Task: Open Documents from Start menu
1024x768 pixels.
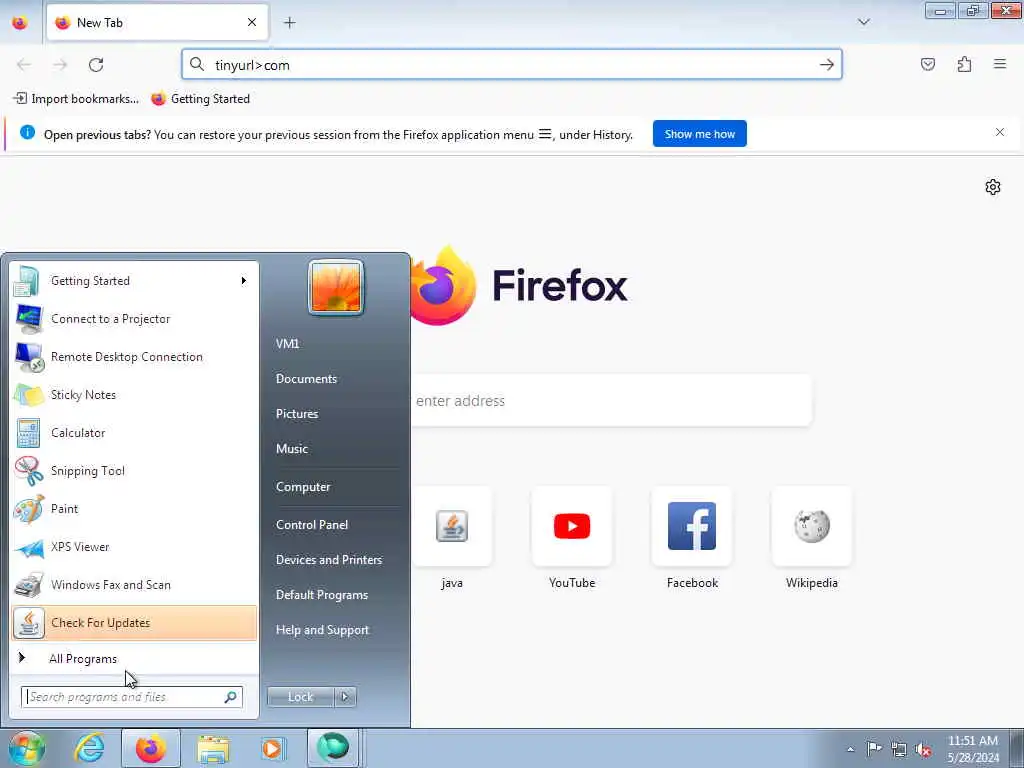Action: [306, 379]
